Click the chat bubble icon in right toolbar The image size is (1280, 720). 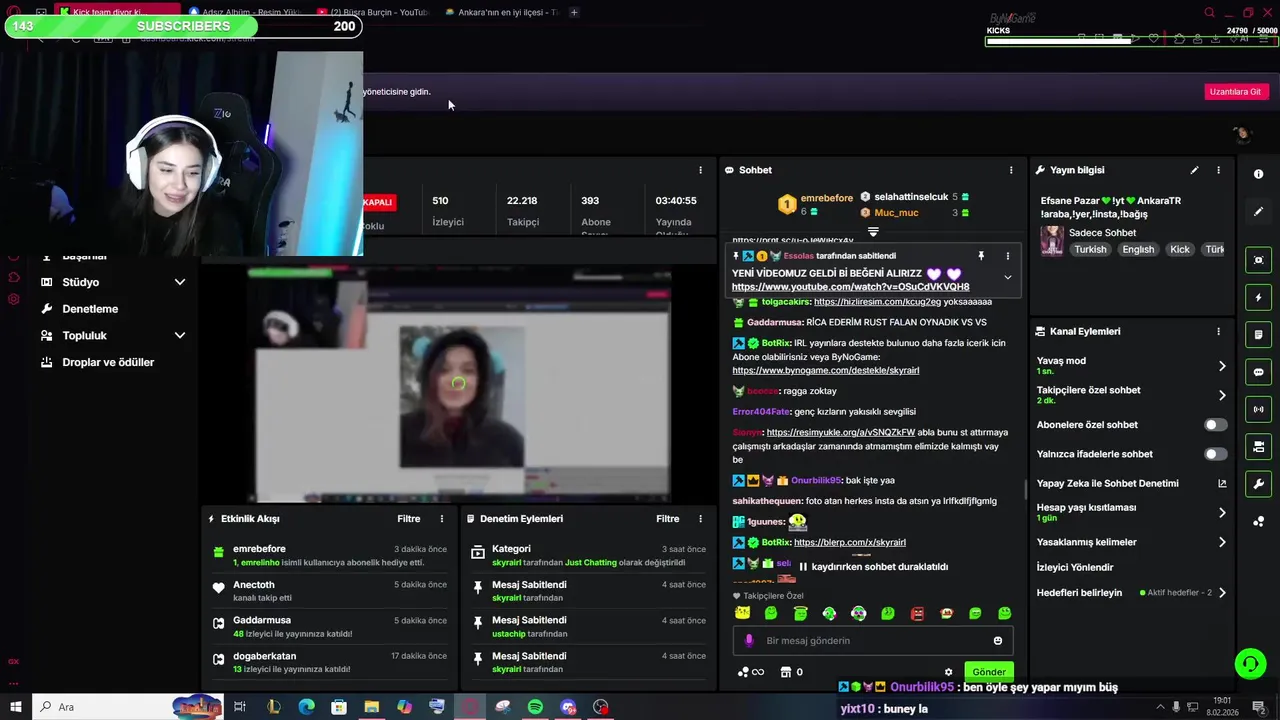click(x=1258, y=372)
